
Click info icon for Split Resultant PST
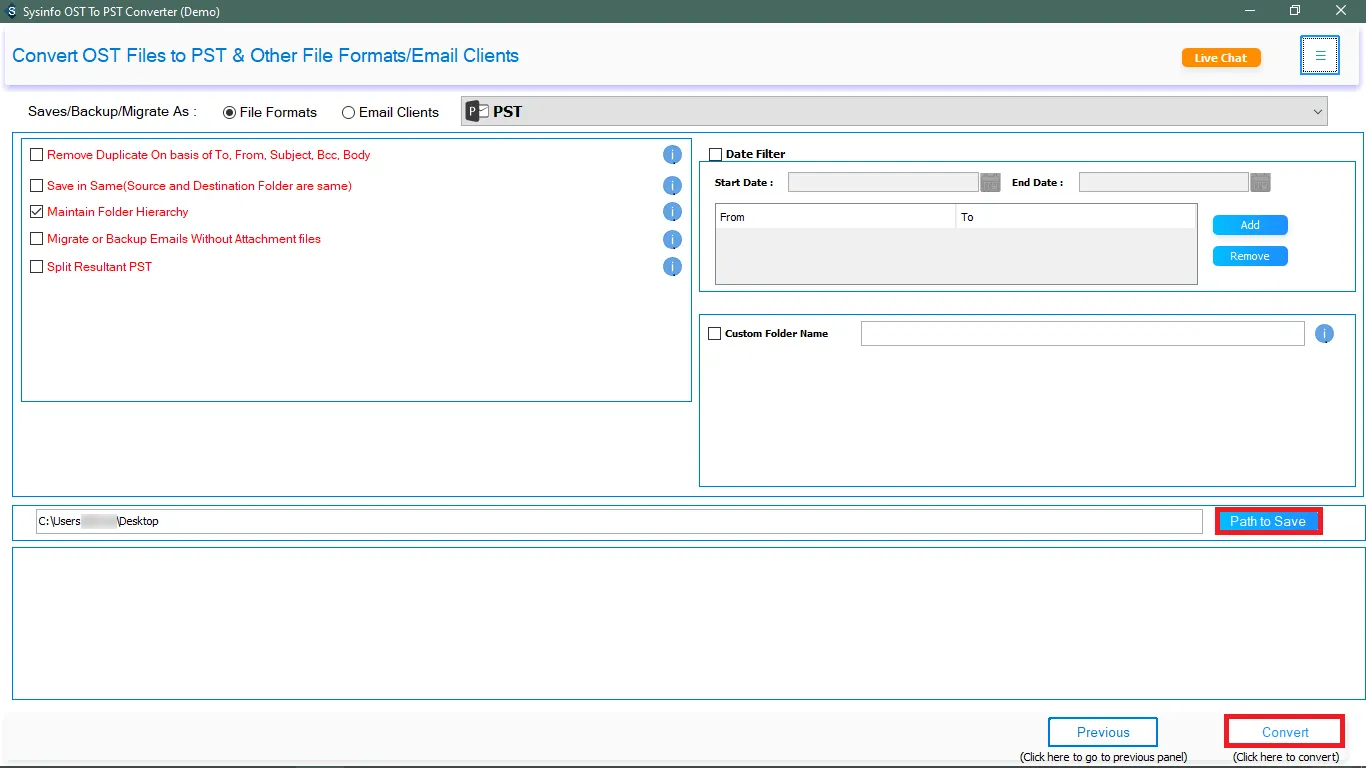[672, 267]
